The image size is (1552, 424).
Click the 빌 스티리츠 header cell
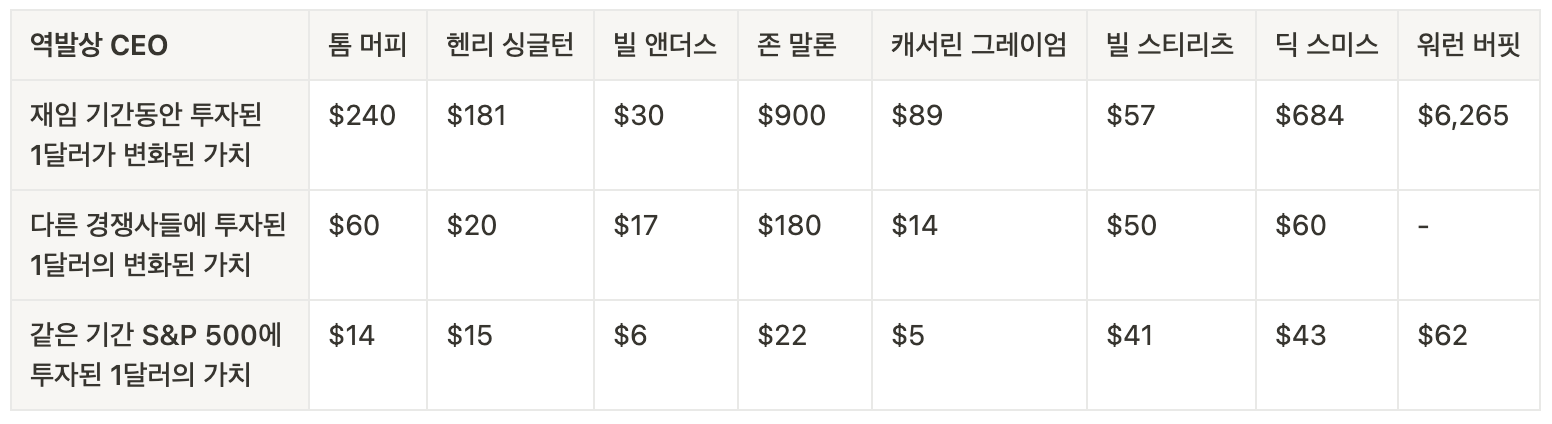tap(1171, 46)
